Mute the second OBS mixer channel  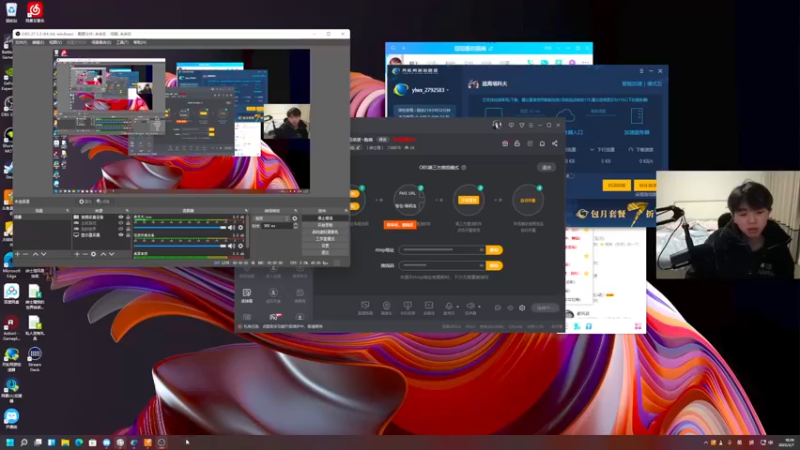(x=231, y=246)
